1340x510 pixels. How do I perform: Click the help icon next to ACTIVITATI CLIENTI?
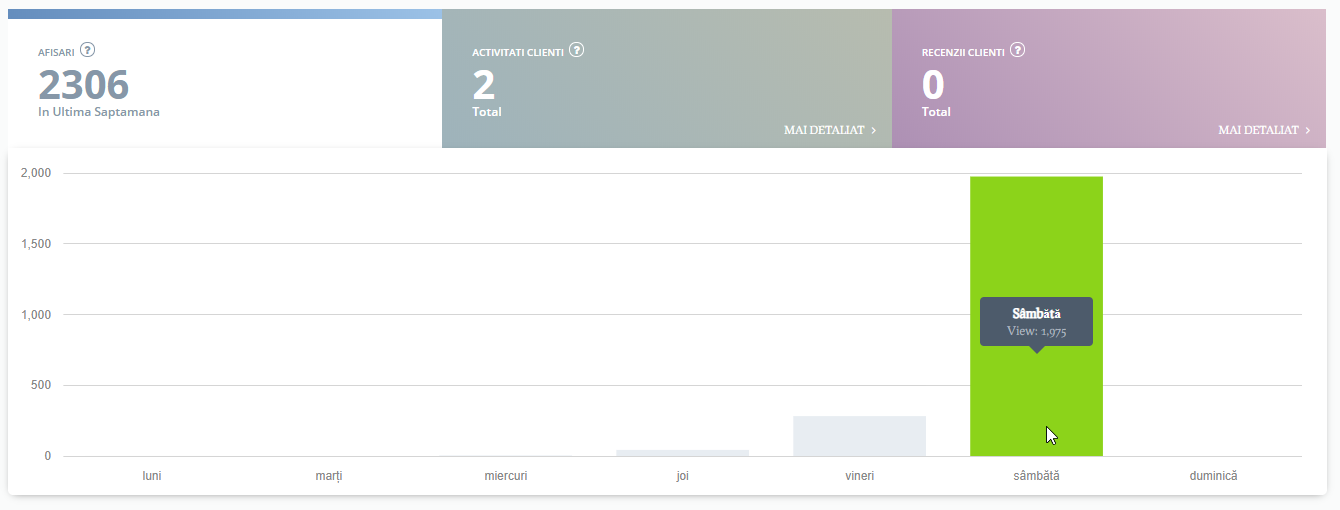pyautogui.click(x=576, y=50)
